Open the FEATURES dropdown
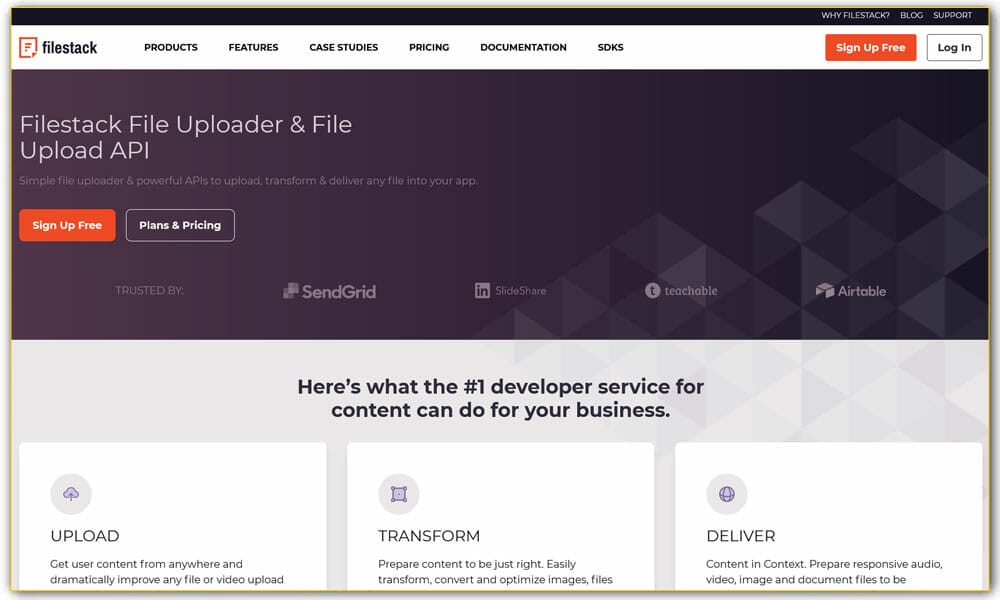1000x600 pixels. click(253, 47)
